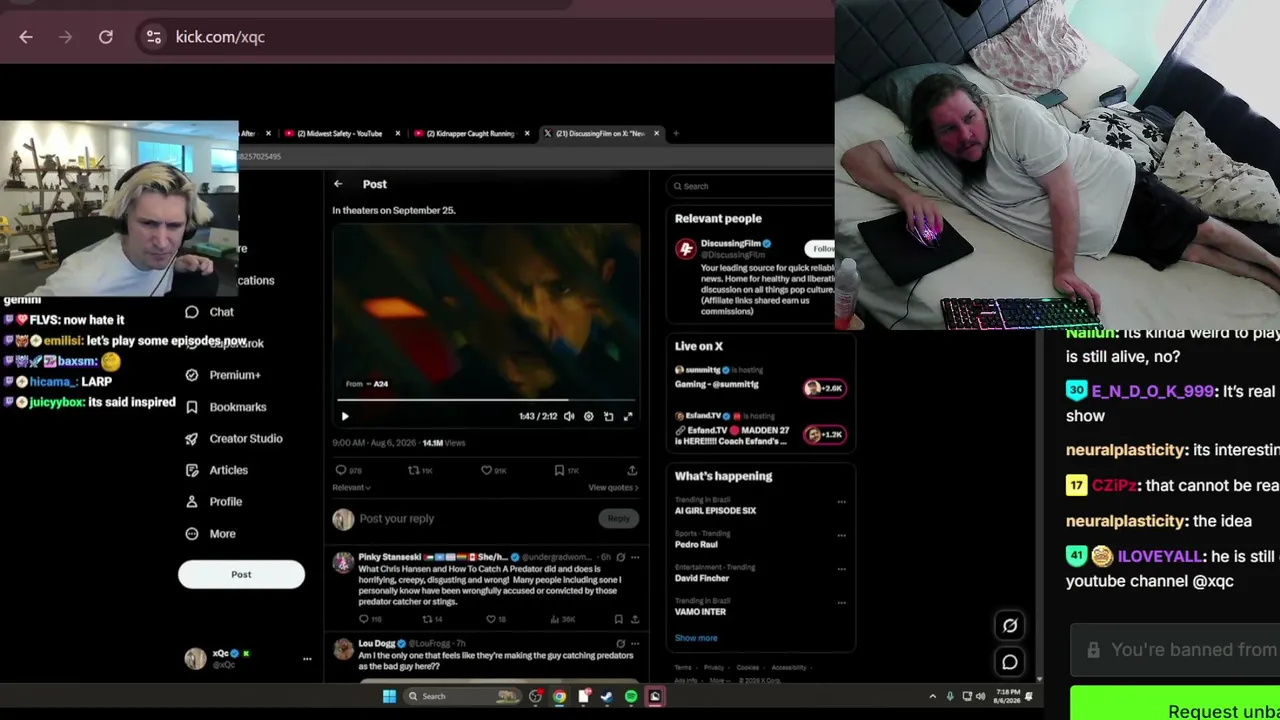The height and width of the screenshot is (720, 1280).
Task: Share the main post
Action: coord(632,470)
